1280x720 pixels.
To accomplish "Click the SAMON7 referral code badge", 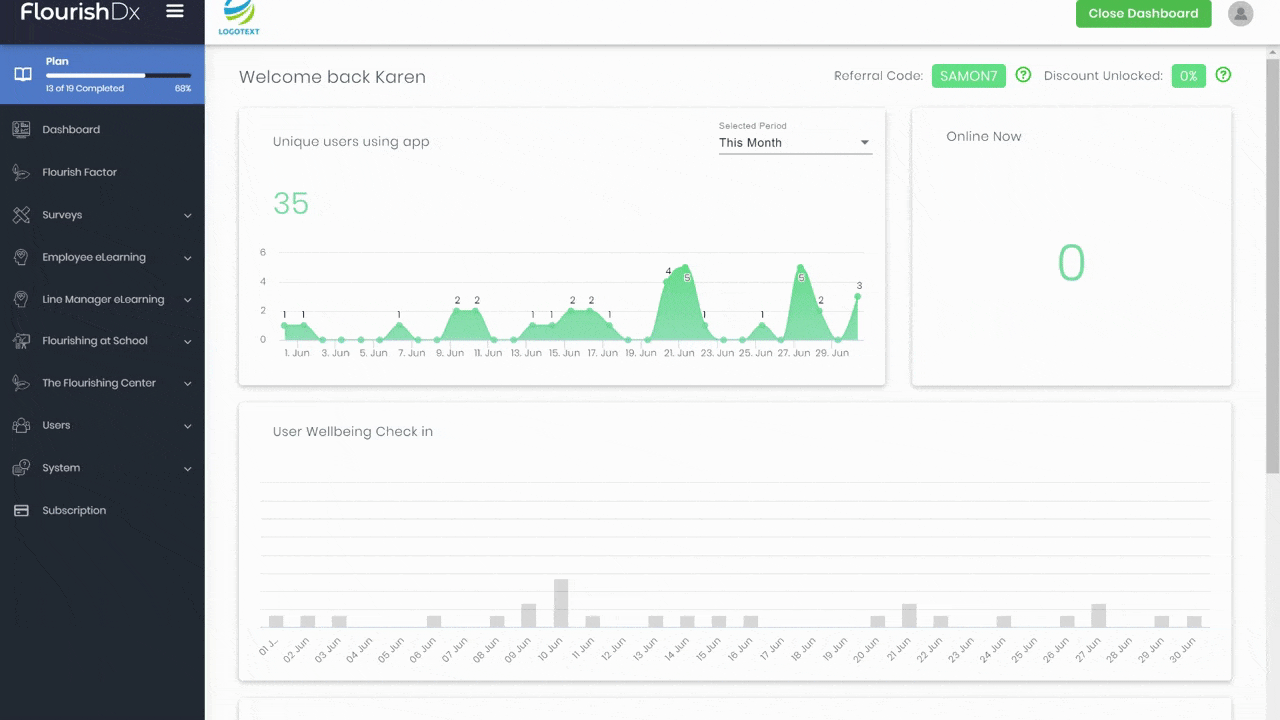I will [x=968, y=76].
